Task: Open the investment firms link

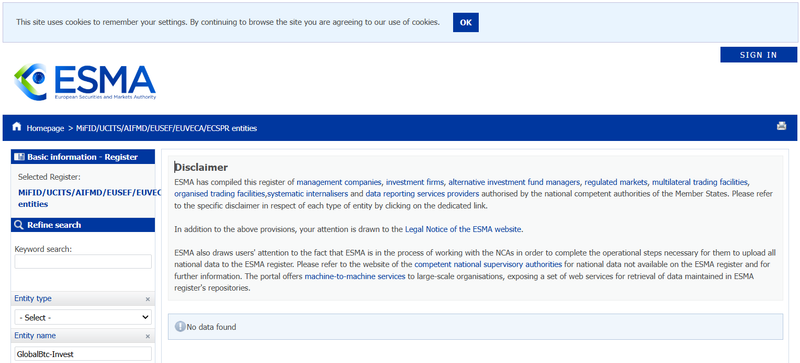Action: click(x=415, y=182)
